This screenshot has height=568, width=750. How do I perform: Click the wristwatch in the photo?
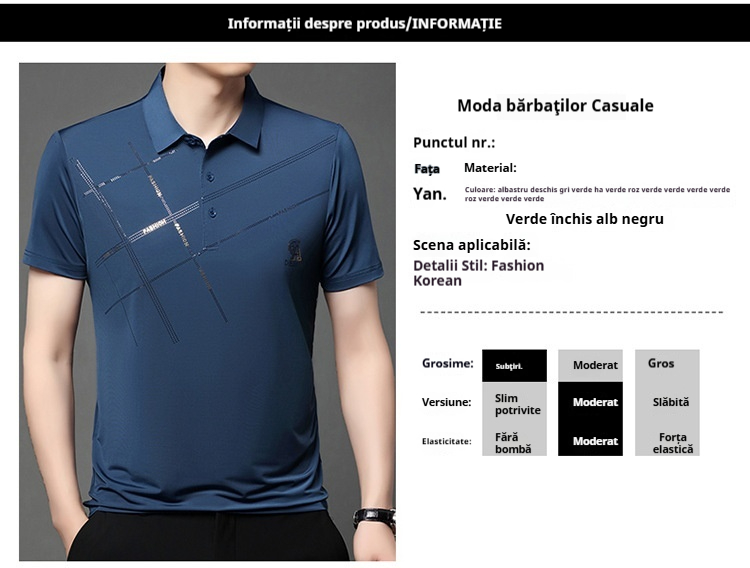click(374, 519)
